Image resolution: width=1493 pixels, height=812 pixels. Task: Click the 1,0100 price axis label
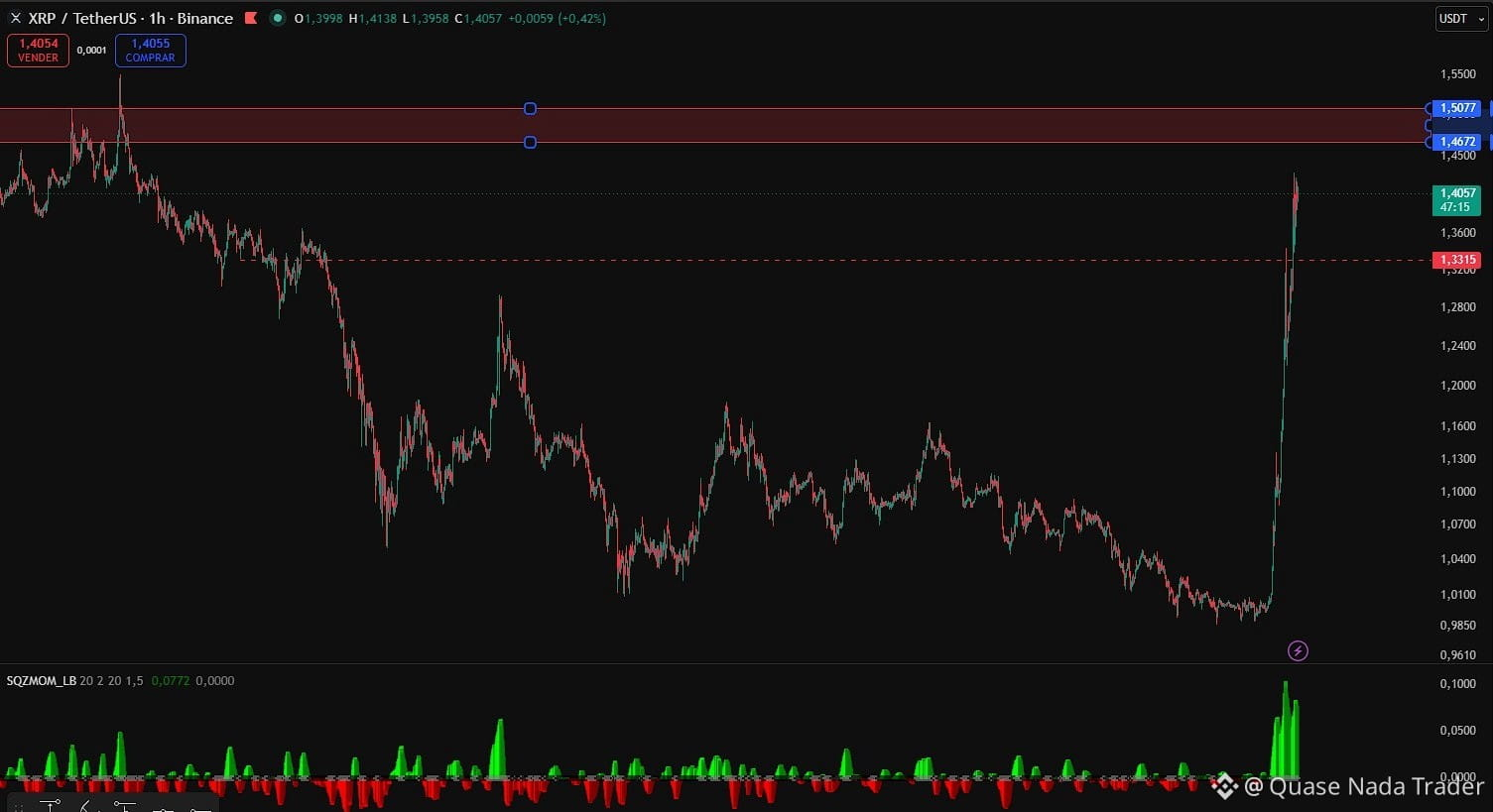pos(1458,595)
